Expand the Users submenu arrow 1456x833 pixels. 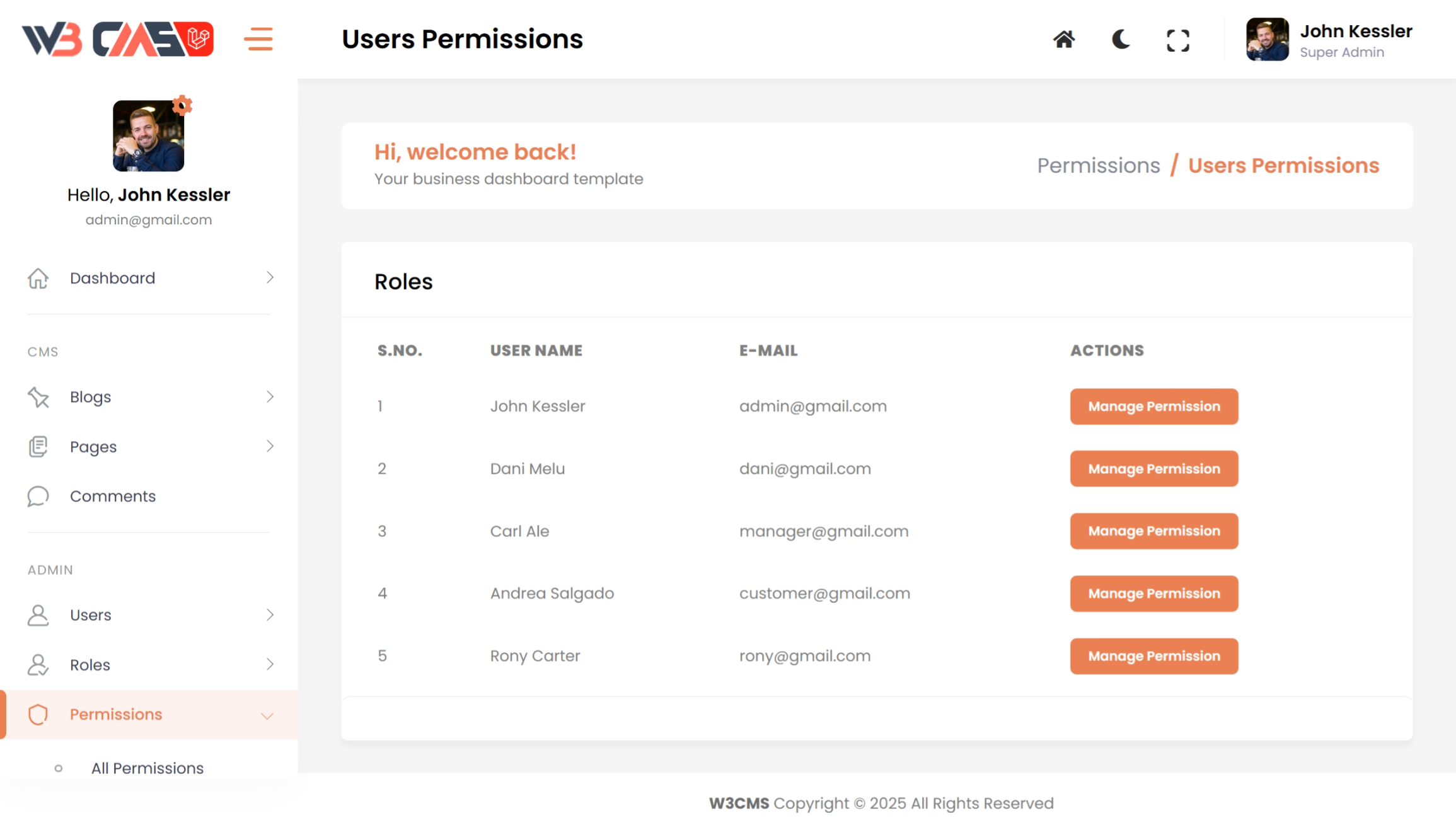[270, 615]
